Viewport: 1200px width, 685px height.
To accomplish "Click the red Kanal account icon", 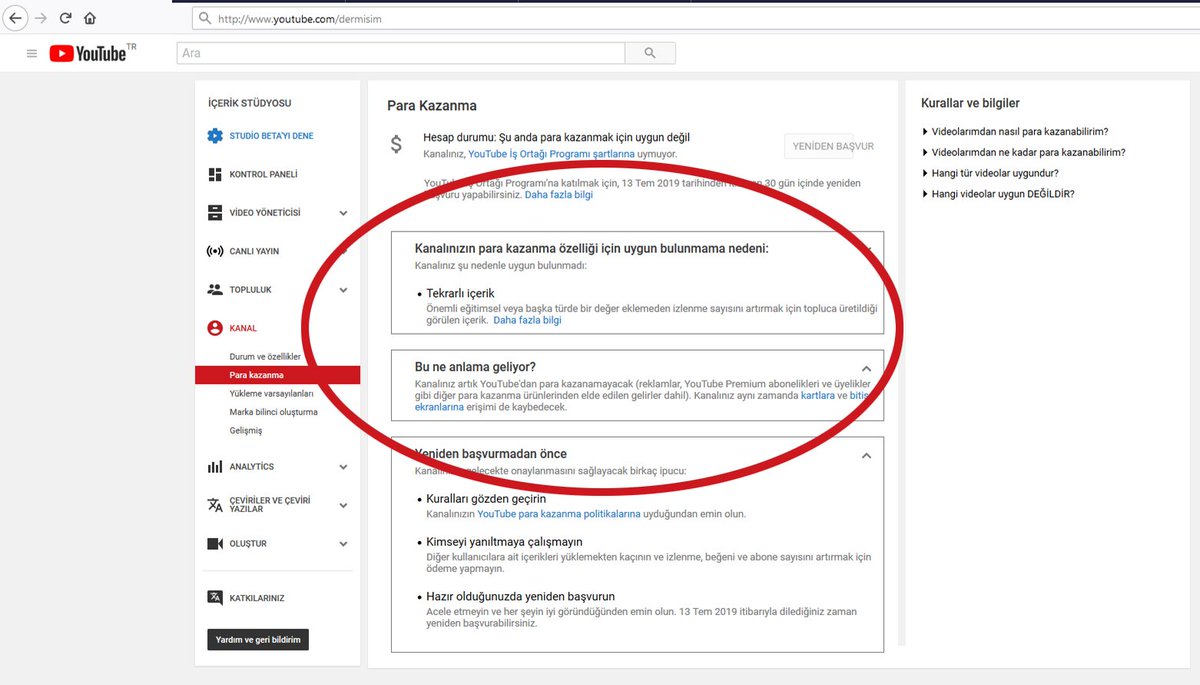I will click(215, 328).
